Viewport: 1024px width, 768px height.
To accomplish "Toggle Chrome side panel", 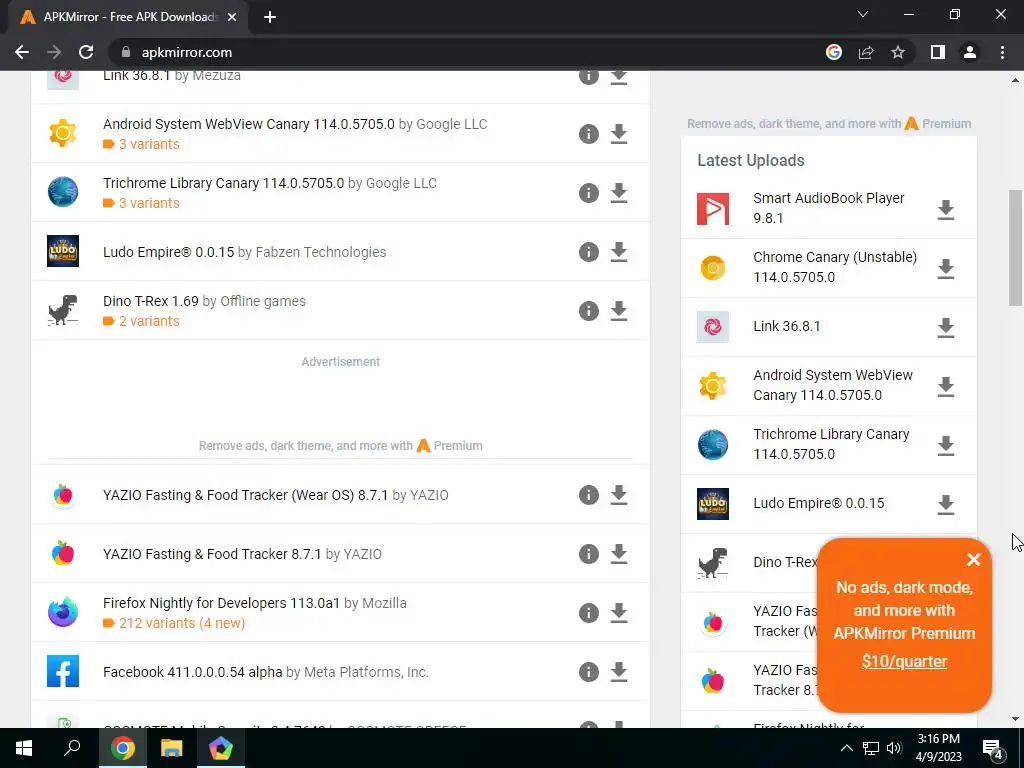I will pyautogui.click(x=938, y=52).
